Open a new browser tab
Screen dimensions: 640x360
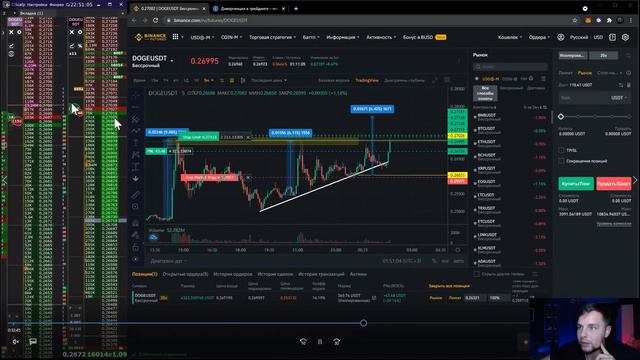pos(296,8)
